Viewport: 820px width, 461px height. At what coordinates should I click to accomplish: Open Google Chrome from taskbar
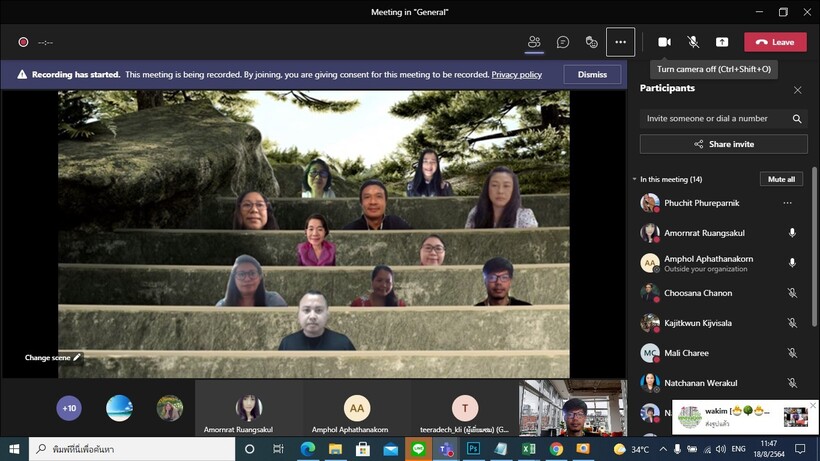coord(556,449)
